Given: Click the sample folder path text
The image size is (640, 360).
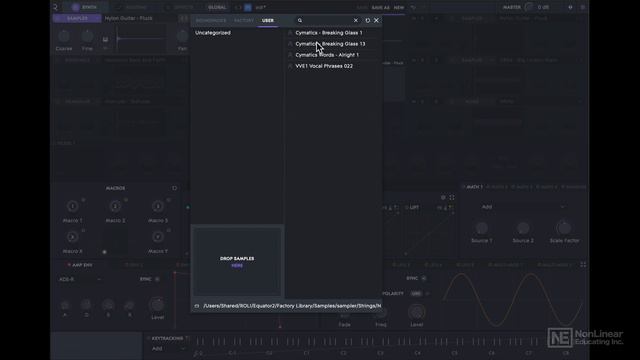Looking at the screenshot, I should point(292,306).
